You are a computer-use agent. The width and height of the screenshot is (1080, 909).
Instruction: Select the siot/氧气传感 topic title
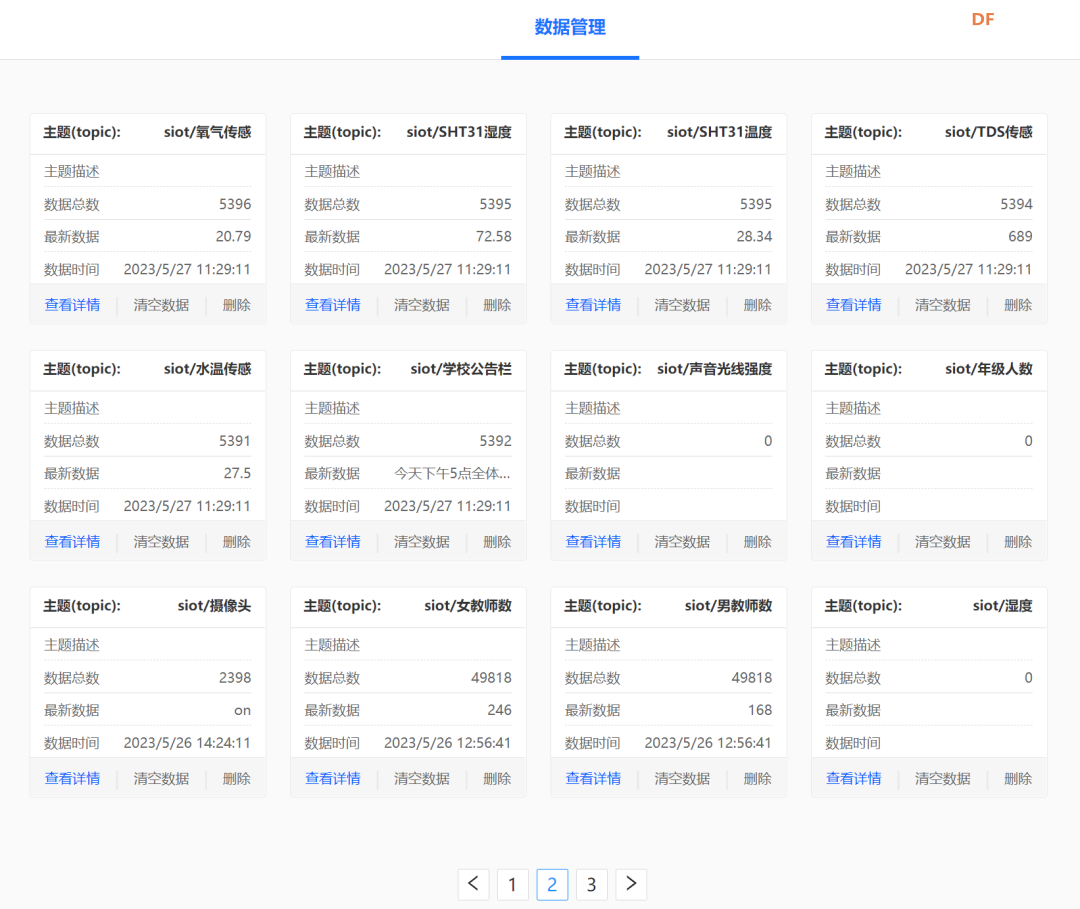click(207, 132)
